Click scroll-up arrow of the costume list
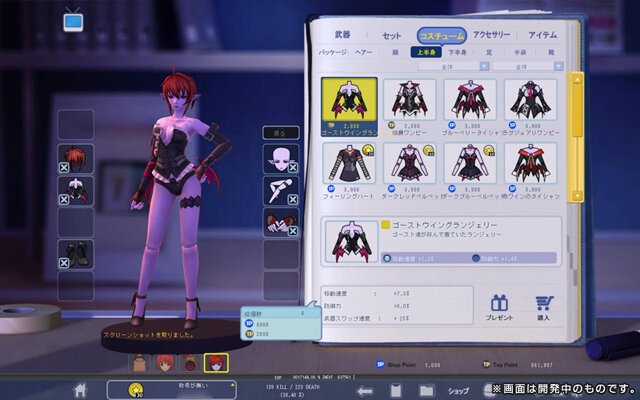640x400 pixels. (577, 79)
